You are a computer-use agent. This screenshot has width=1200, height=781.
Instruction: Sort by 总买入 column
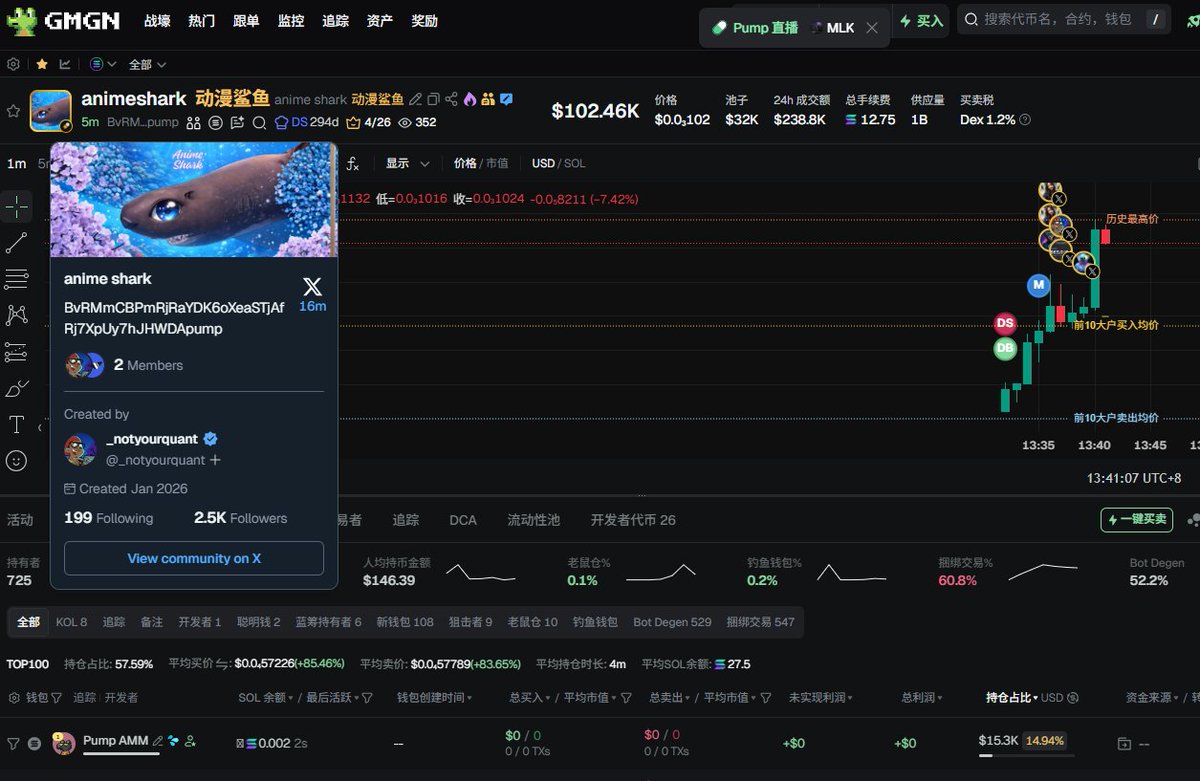pyautogui.click(x=530, y=697)
